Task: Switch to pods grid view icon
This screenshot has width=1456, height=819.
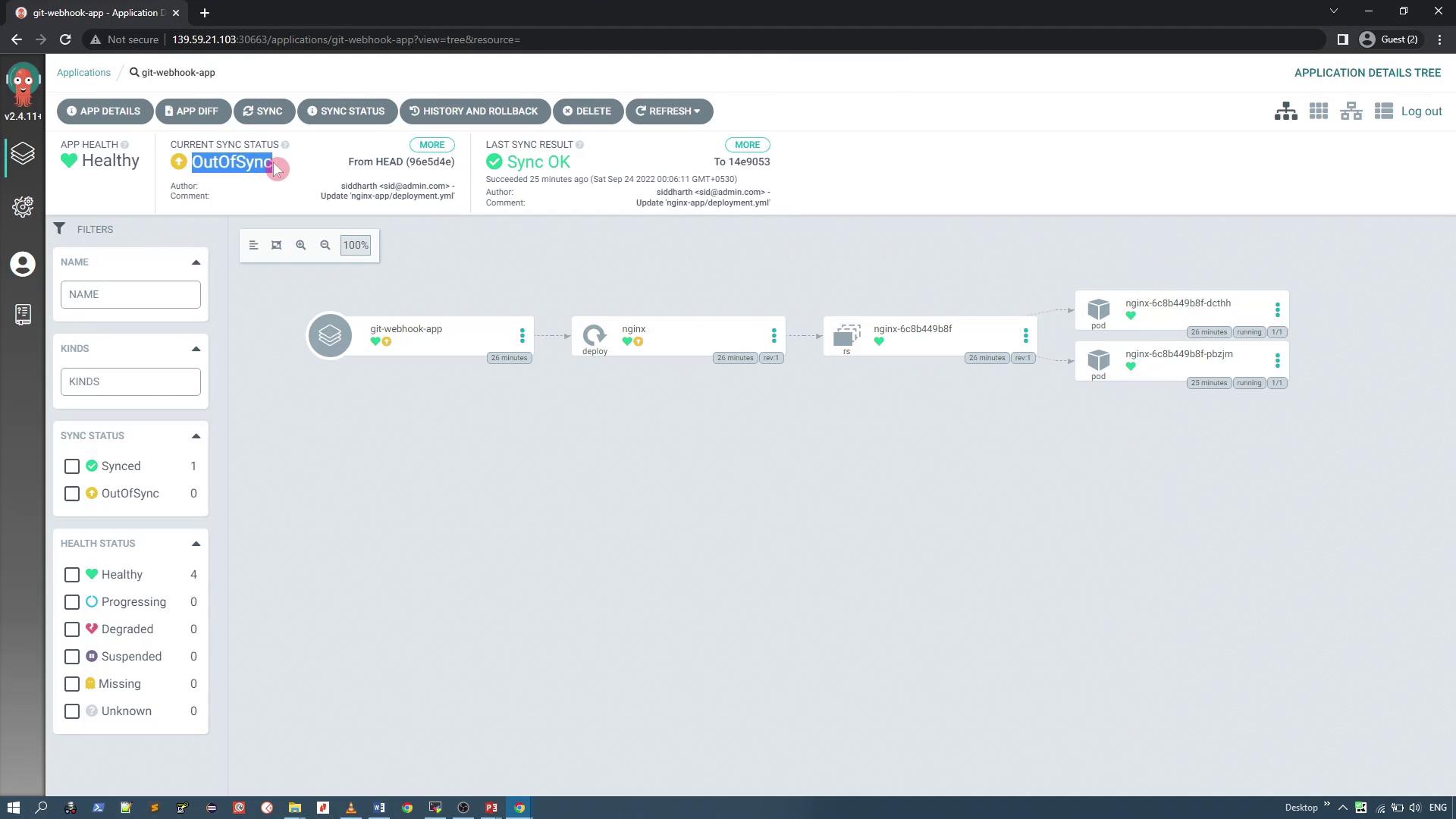Action: (x=1319, y=111)
